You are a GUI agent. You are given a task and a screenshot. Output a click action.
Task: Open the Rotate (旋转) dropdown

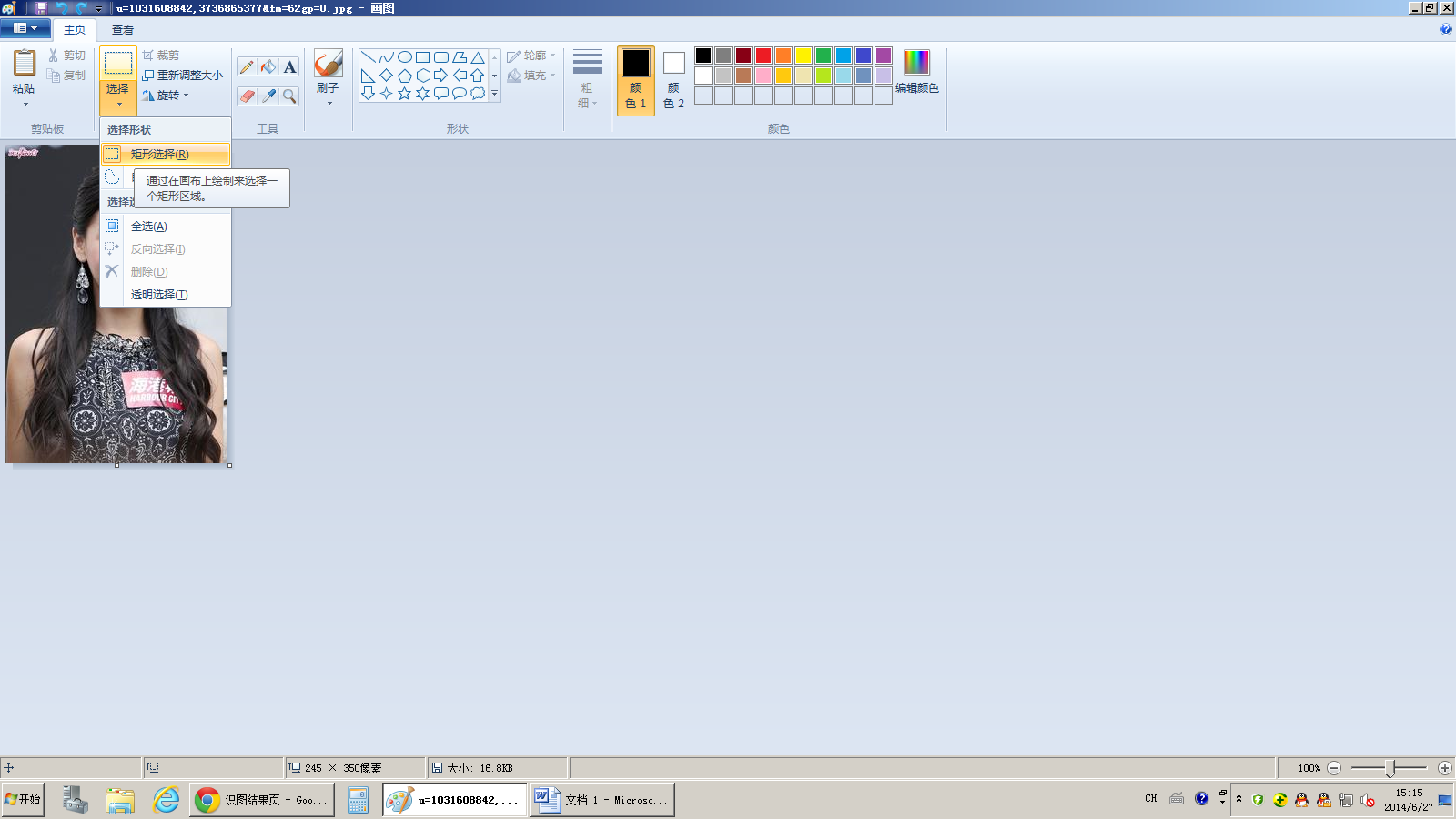[x=166, y=96]
